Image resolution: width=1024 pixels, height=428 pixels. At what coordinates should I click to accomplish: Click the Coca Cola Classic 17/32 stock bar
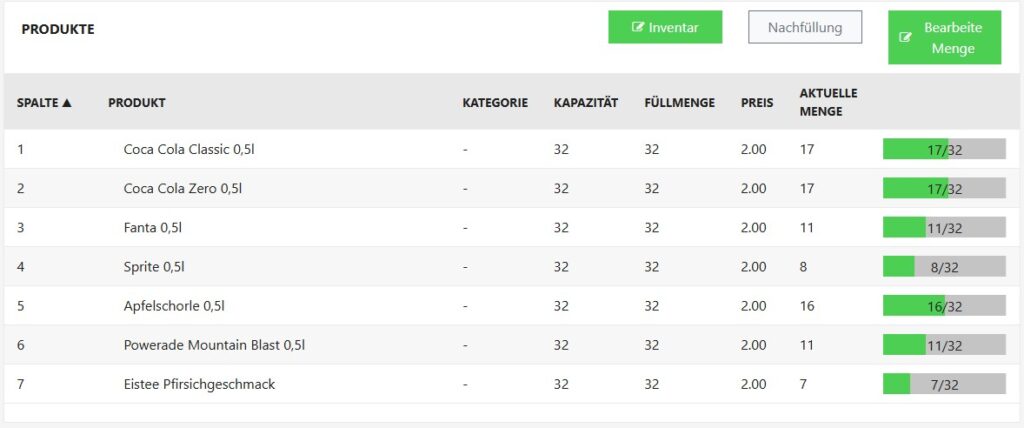click(x=944, y=150)
